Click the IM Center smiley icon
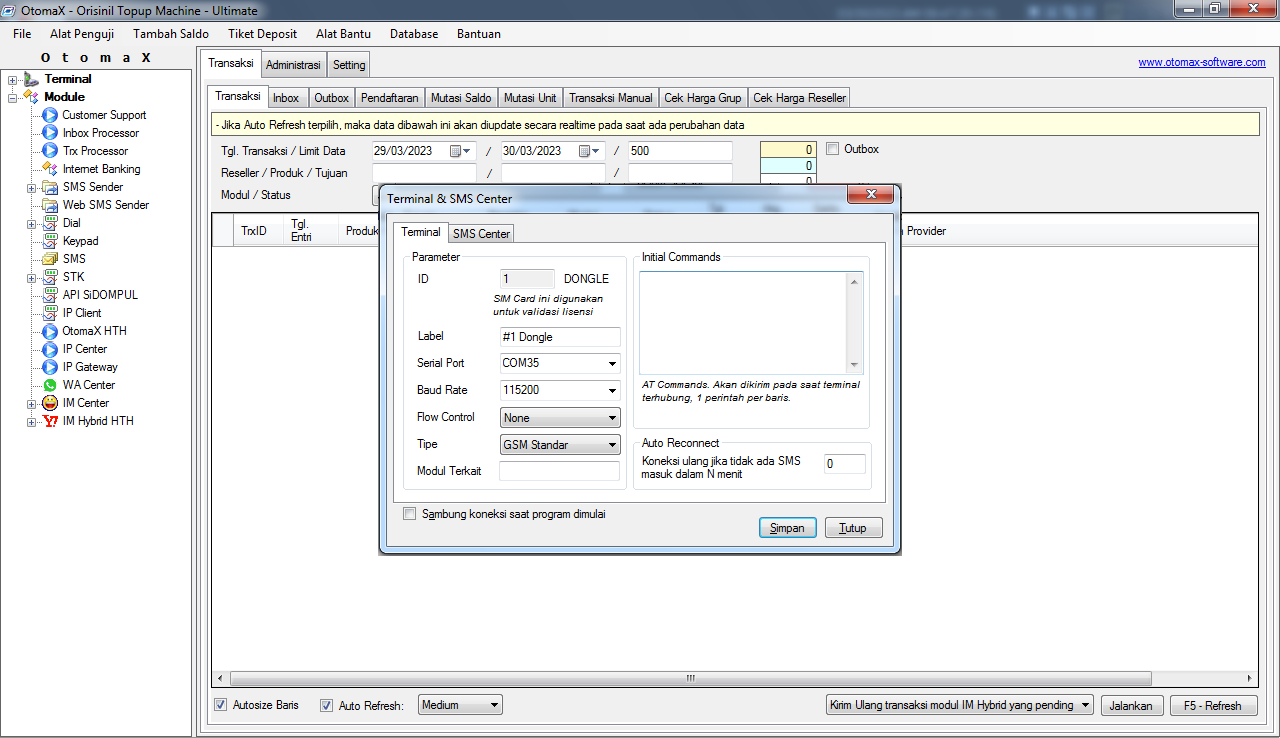The height and width of the screenshot is (738, 1280). [49, 403]
